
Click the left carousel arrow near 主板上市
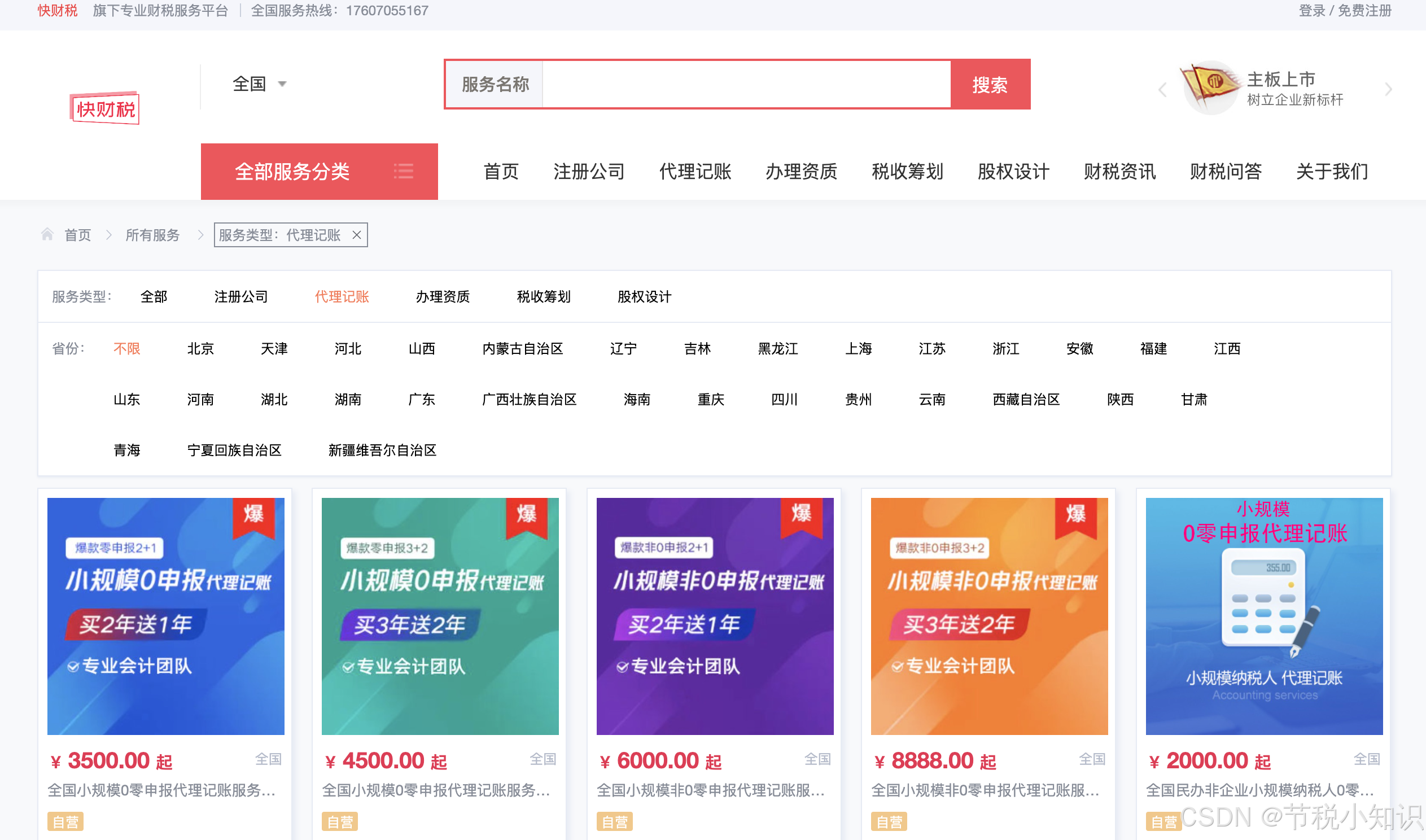tap(1162, 89)
